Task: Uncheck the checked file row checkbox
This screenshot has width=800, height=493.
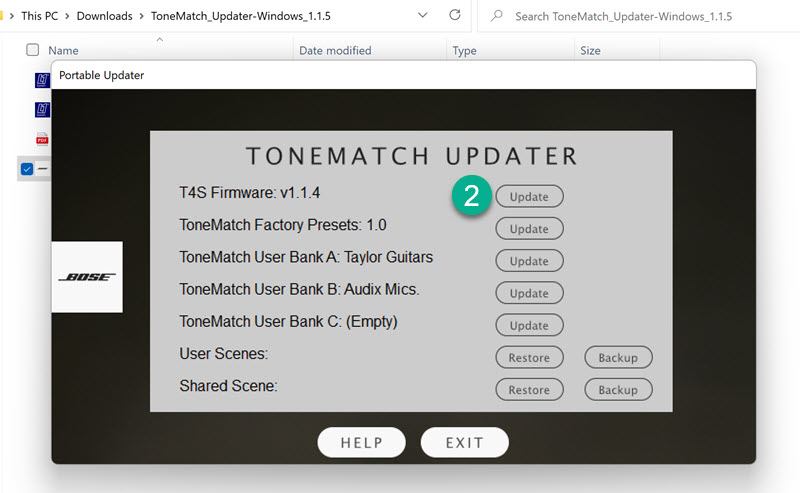Action: tap(27, 169)
